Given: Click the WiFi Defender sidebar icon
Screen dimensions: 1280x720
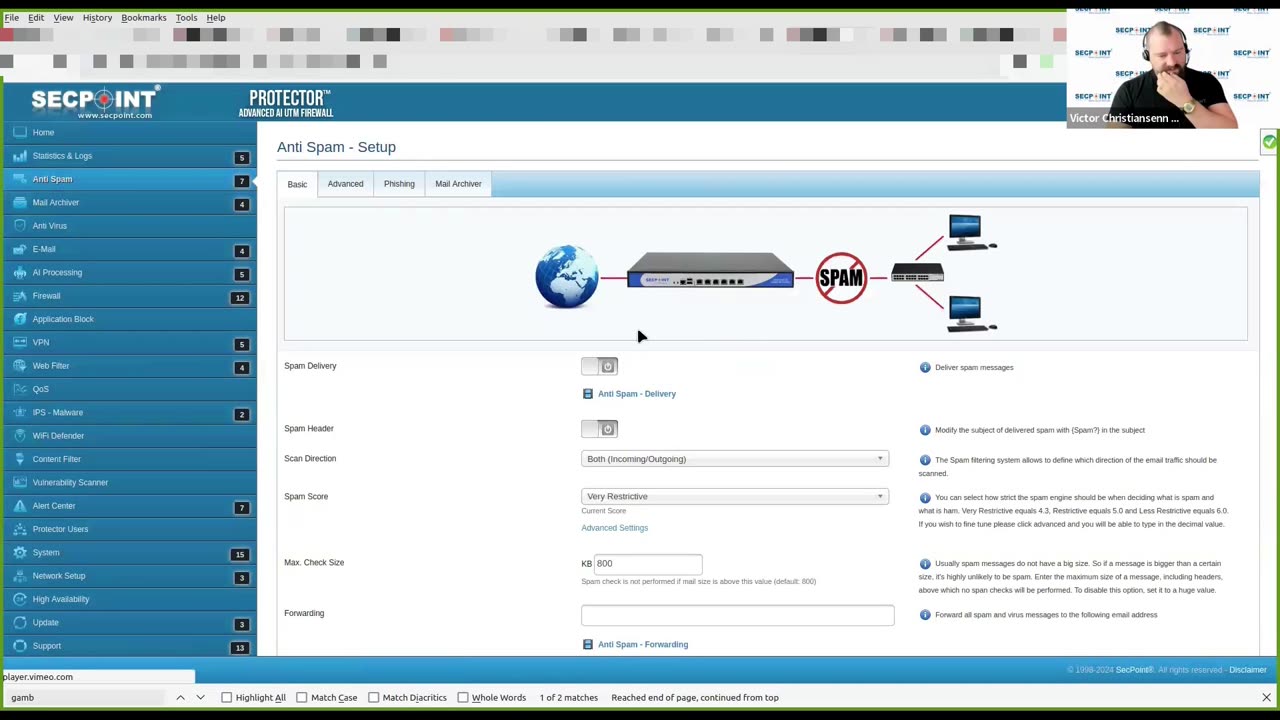Looking at the screenshot, I should (20, 436).
